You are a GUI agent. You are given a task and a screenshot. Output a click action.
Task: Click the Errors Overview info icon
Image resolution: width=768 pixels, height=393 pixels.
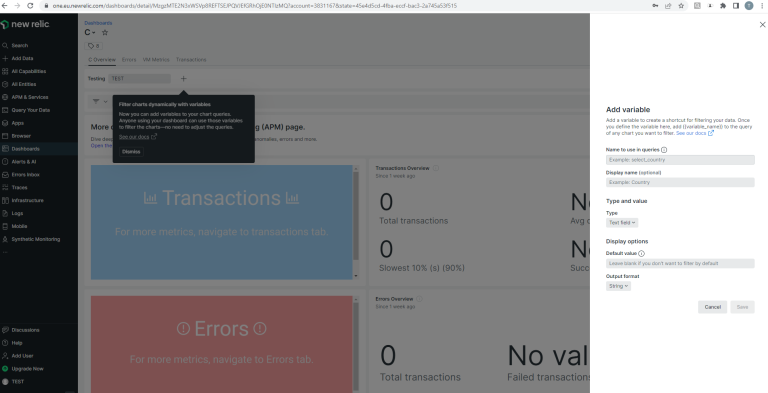click(x=419, y=298)
